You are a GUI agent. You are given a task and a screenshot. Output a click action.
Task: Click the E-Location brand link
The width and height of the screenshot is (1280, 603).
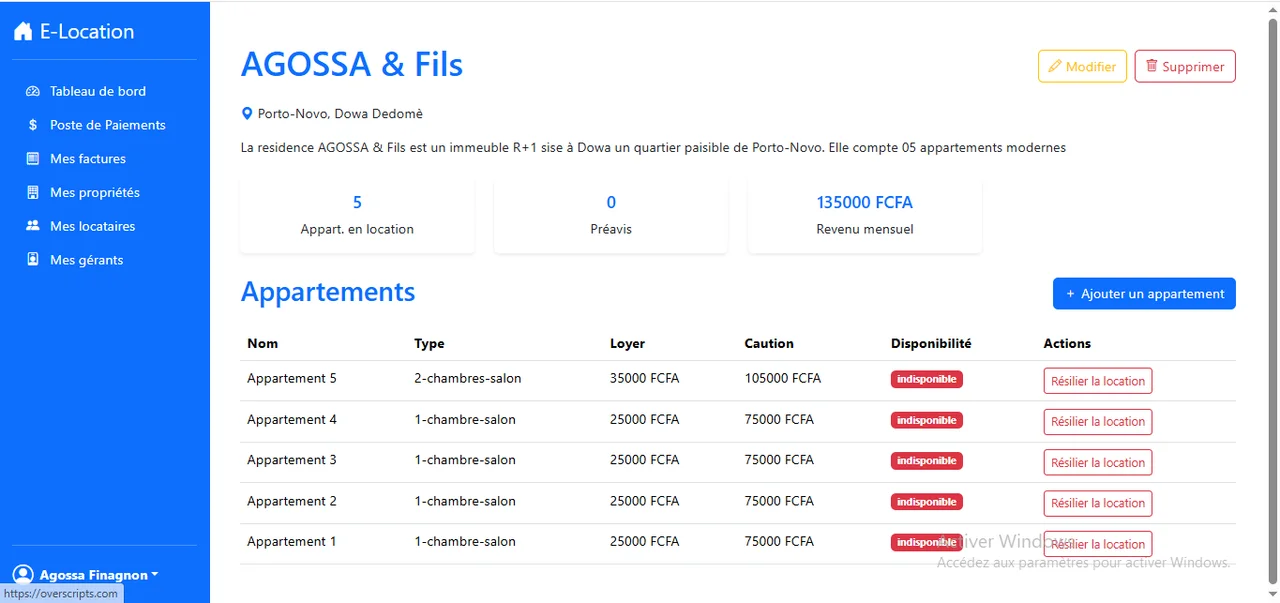click(x=74, y=32)
